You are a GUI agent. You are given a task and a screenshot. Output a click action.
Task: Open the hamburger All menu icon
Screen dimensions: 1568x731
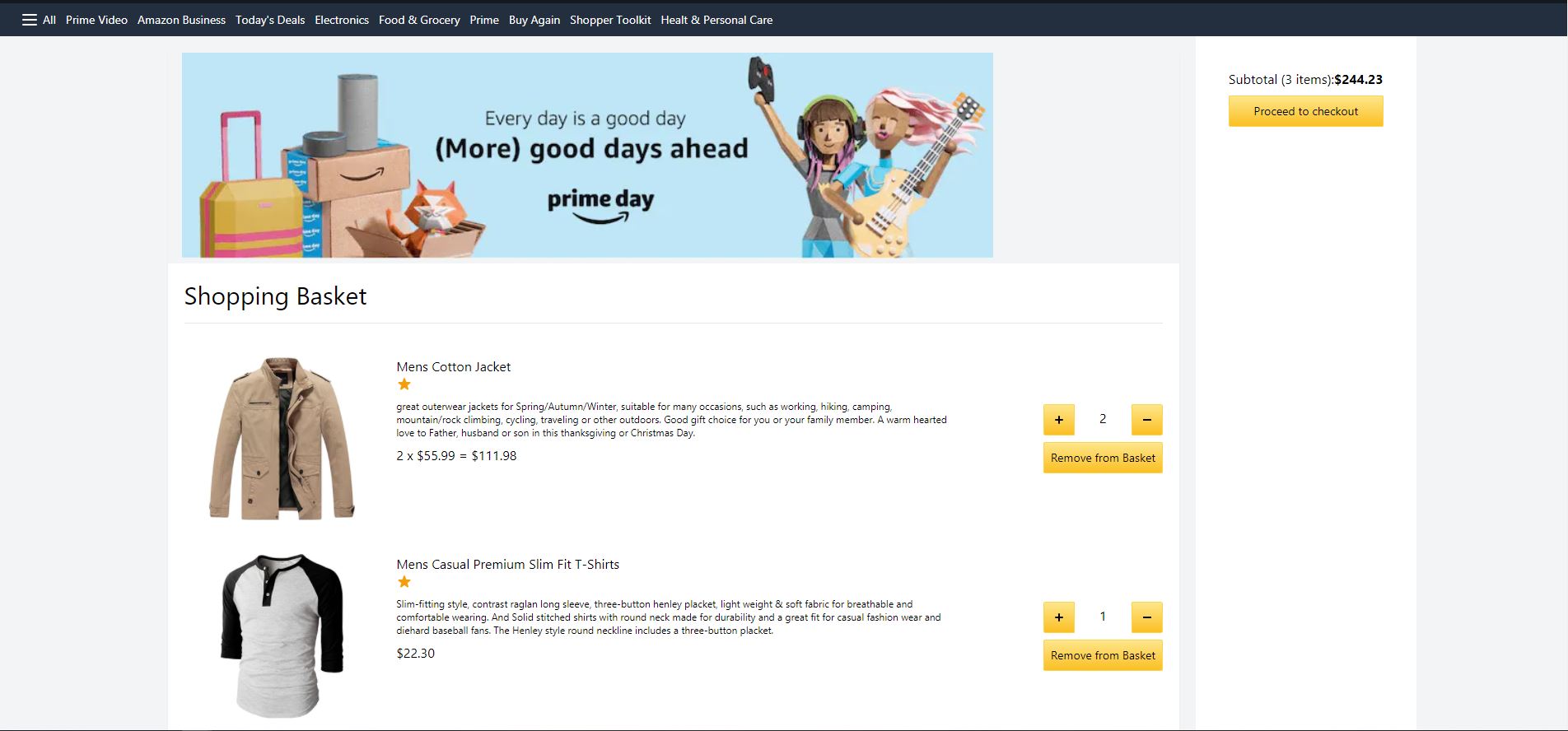pyautogui.click(x=30, y=20)
